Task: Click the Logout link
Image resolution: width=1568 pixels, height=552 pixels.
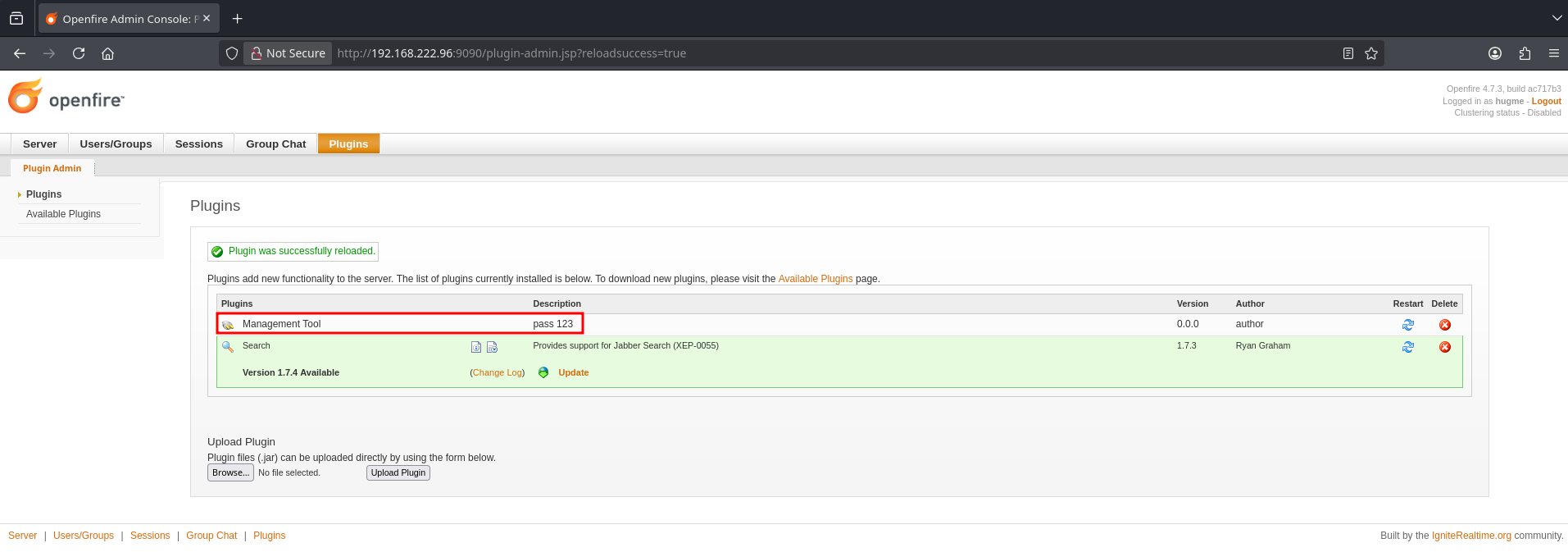Action: [1546, 101]
